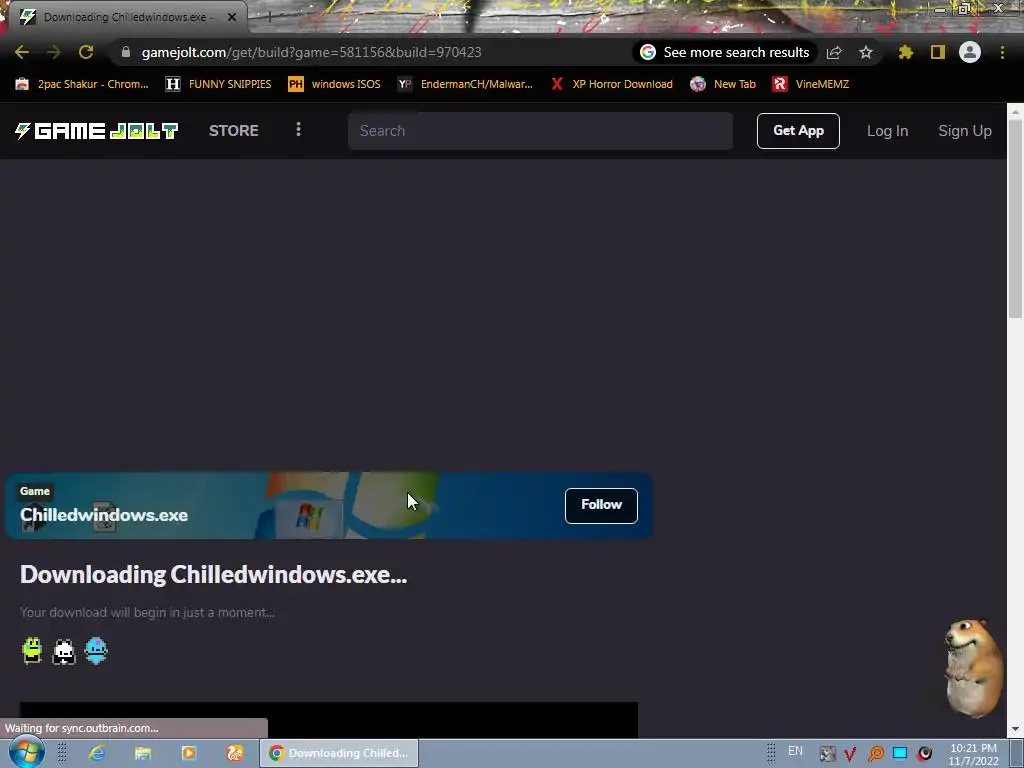Open the VineMEMZ bookmark

[810, 84]
